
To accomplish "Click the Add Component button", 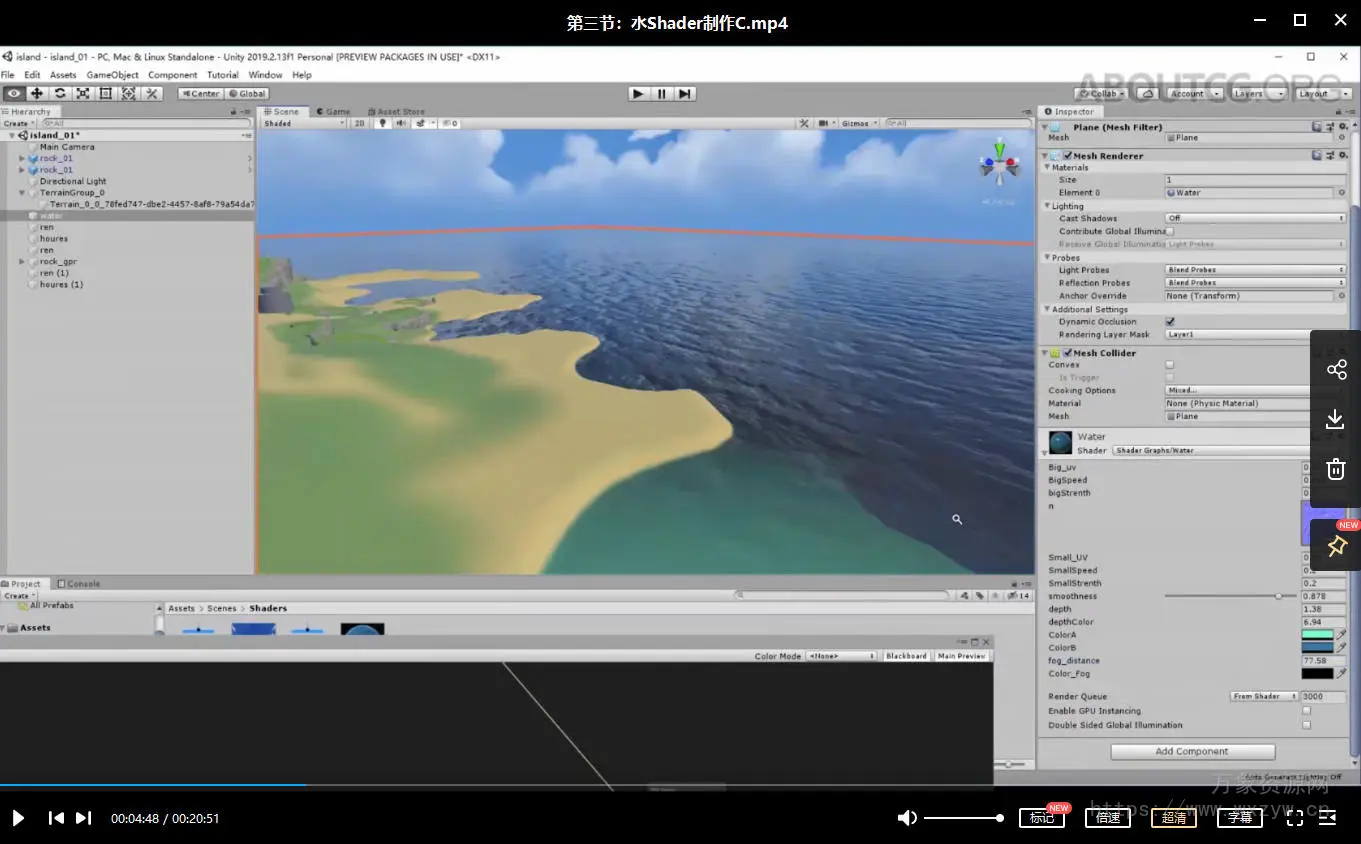I will [1192, 751].
